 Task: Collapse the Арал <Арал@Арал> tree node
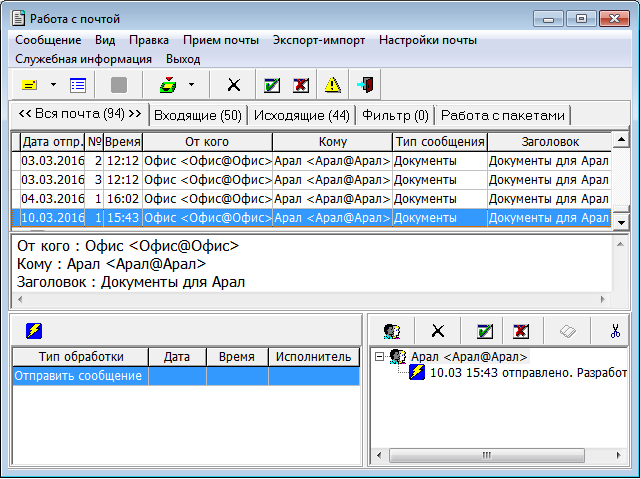[379, 357]
